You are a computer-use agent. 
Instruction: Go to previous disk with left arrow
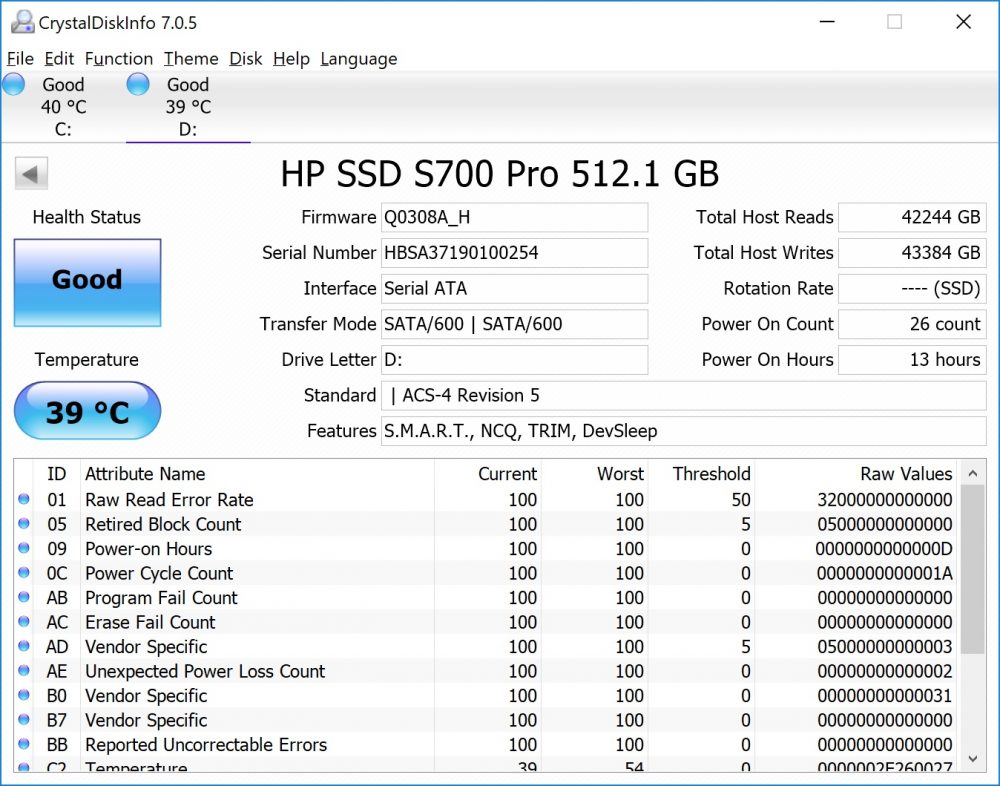pyautogui.click(x=31, y=174)
